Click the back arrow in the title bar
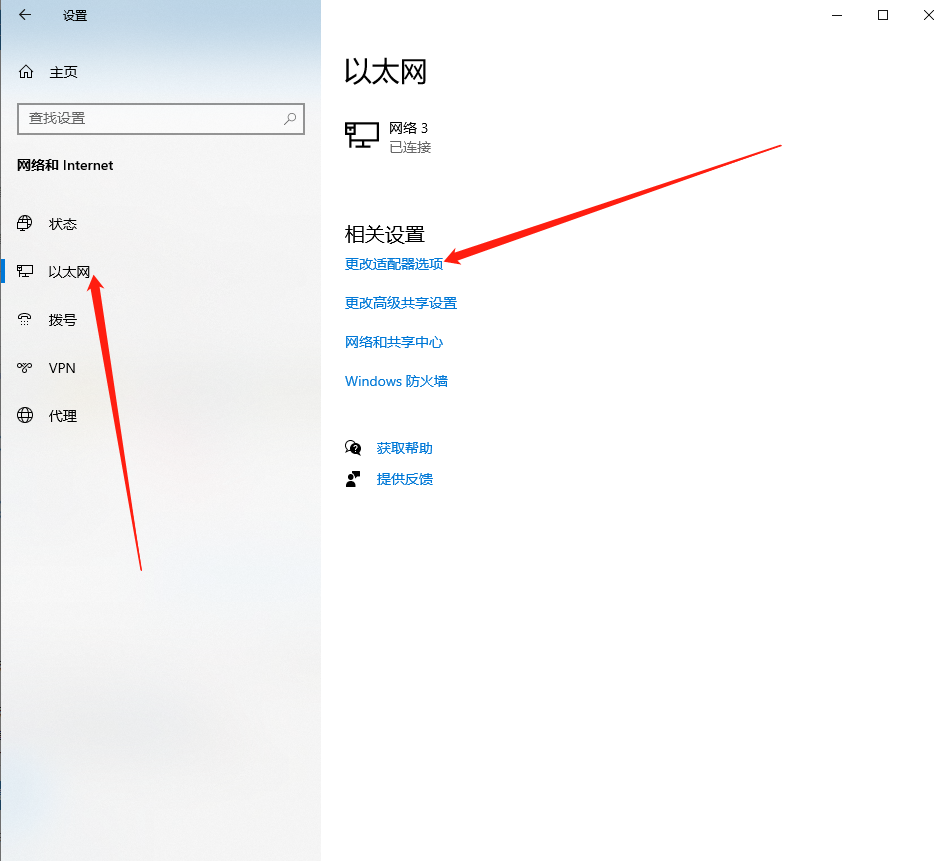Viewport: 951px width, 861px height. pyautogui.click(x=25, y=15)
